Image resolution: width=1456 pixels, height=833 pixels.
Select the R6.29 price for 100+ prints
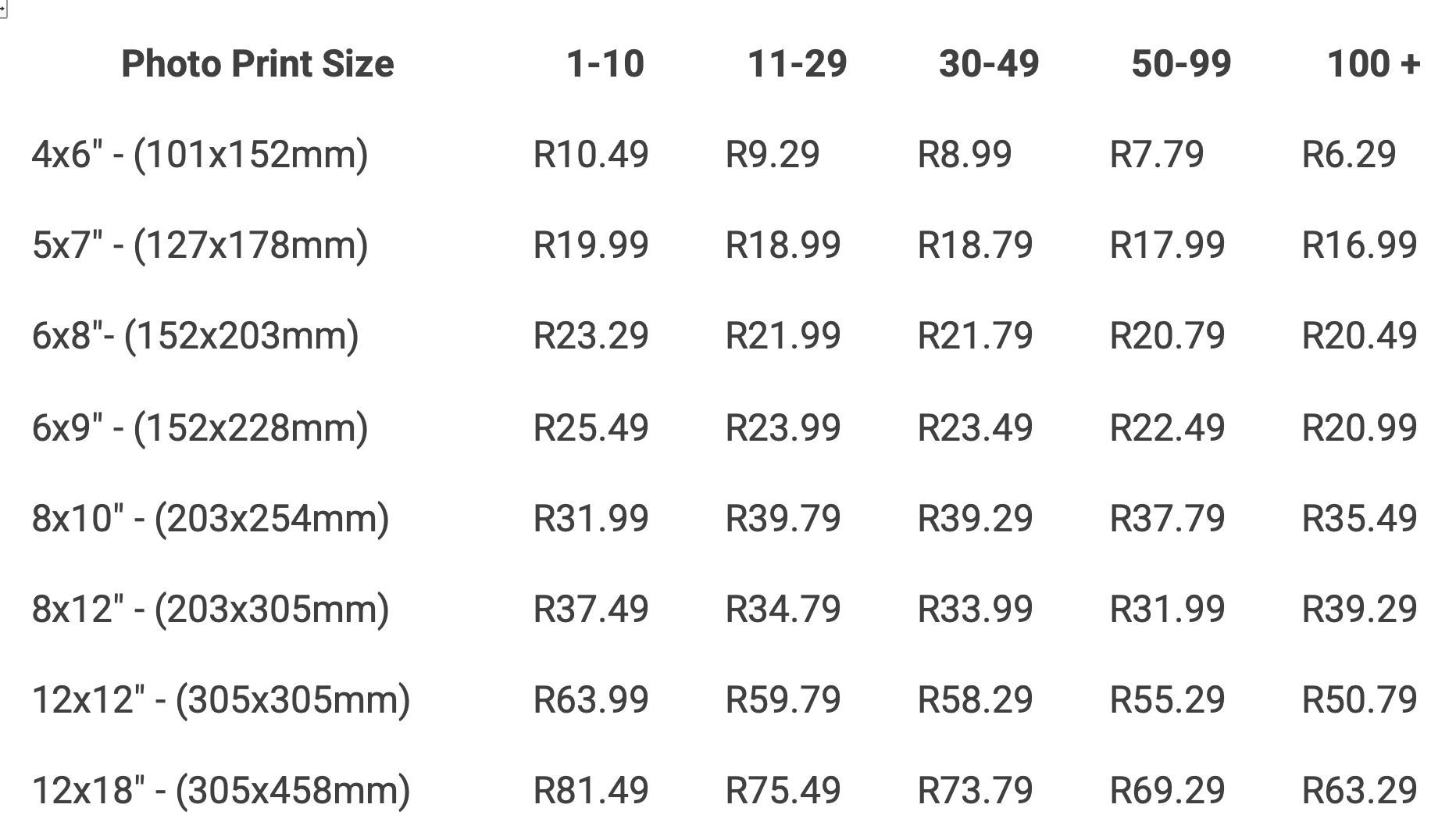[1348, 154]
